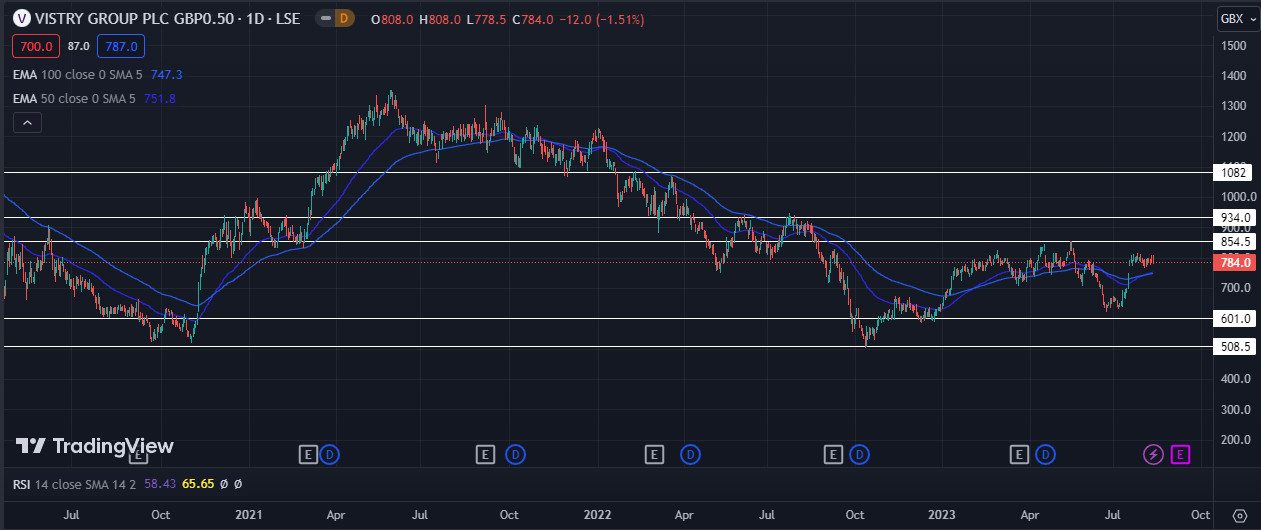
Task: Click the 87.0 spread value
Action: coord(79,46)
